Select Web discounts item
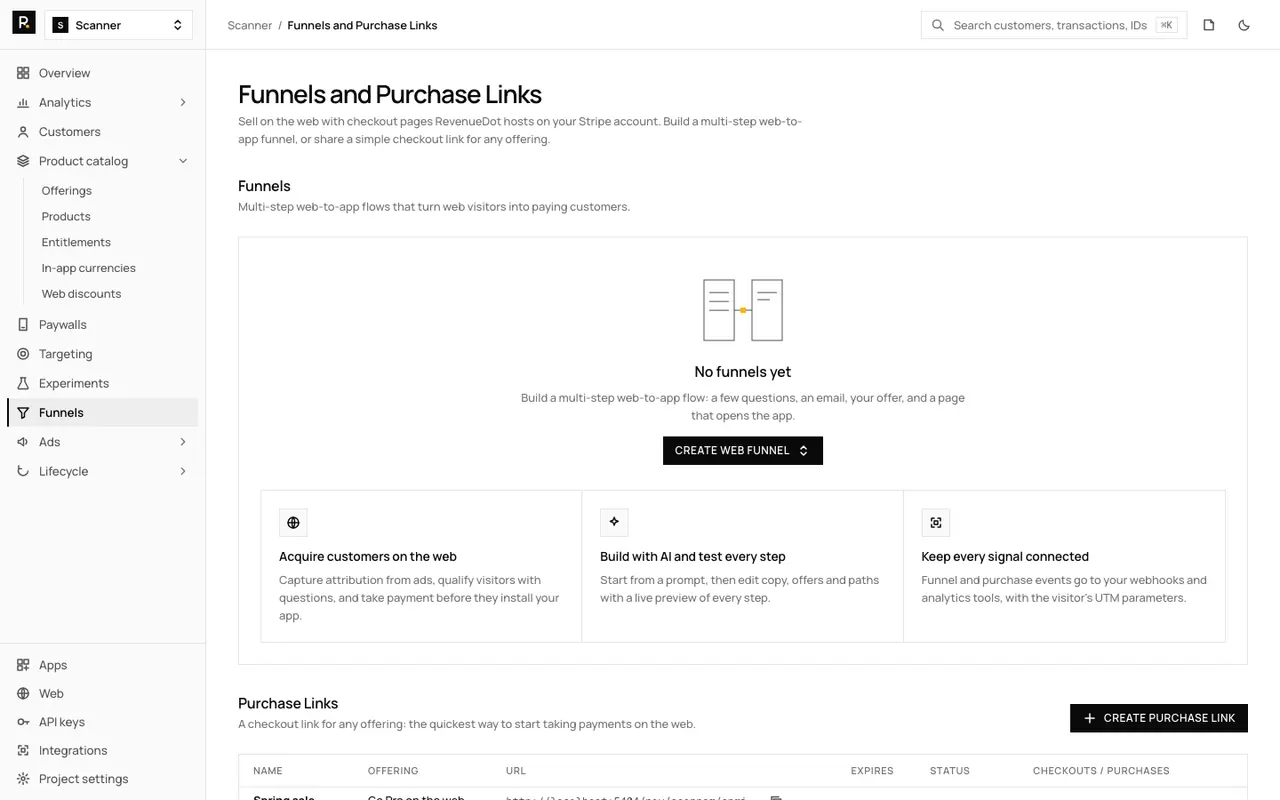1280x800 pixels. click(81, 294)
